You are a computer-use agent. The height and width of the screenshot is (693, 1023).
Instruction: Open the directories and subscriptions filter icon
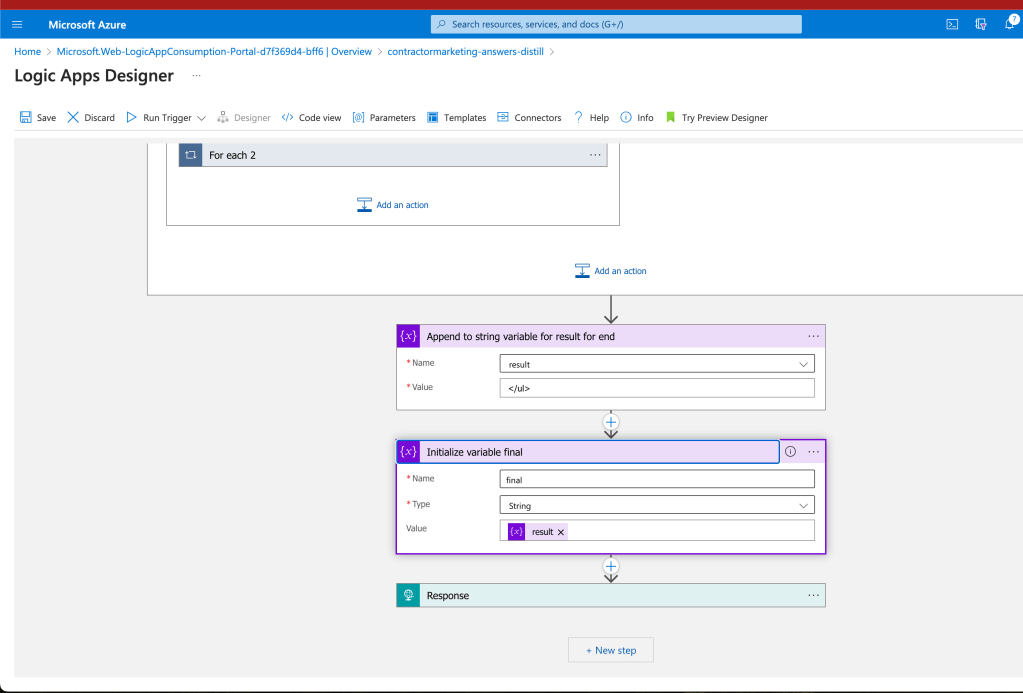(981, 24)
